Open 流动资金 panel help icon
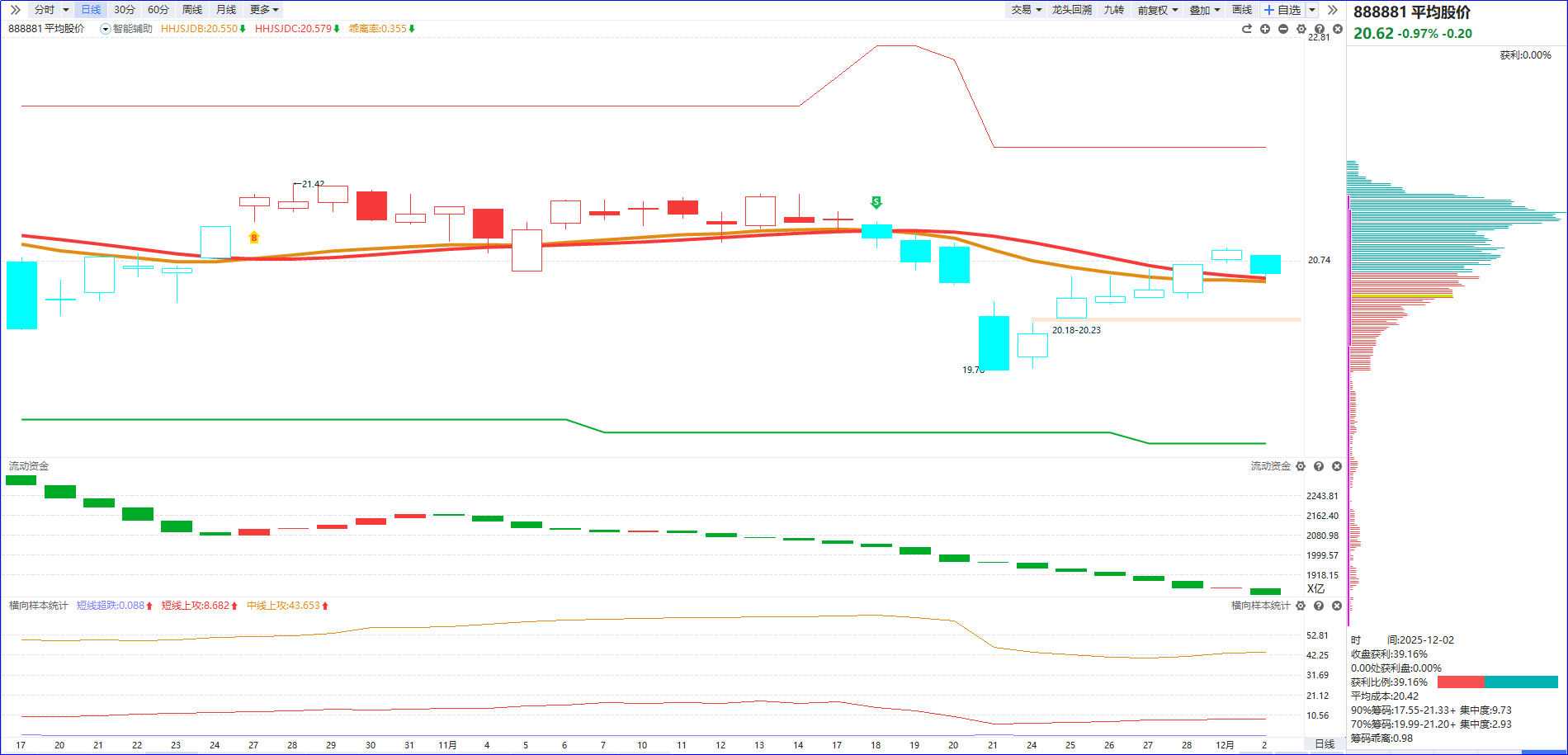 (1319, 466)
